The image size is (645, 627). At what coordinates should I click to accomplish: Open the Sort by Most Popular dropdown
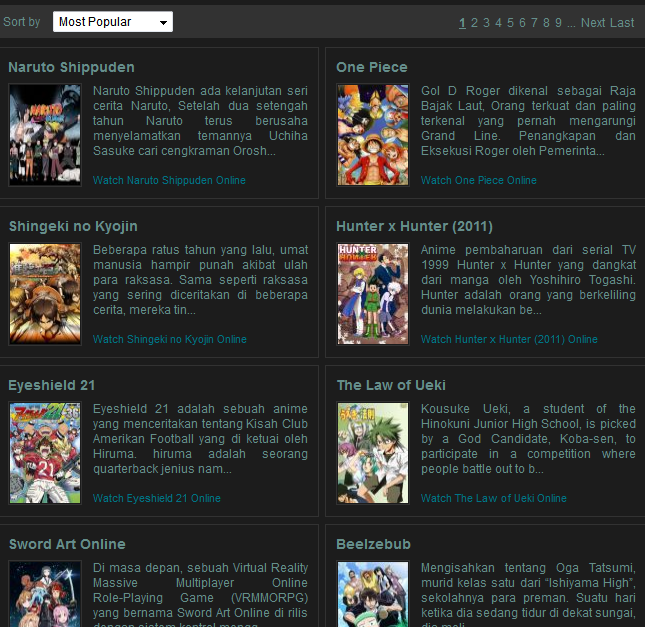coord(113,21)
